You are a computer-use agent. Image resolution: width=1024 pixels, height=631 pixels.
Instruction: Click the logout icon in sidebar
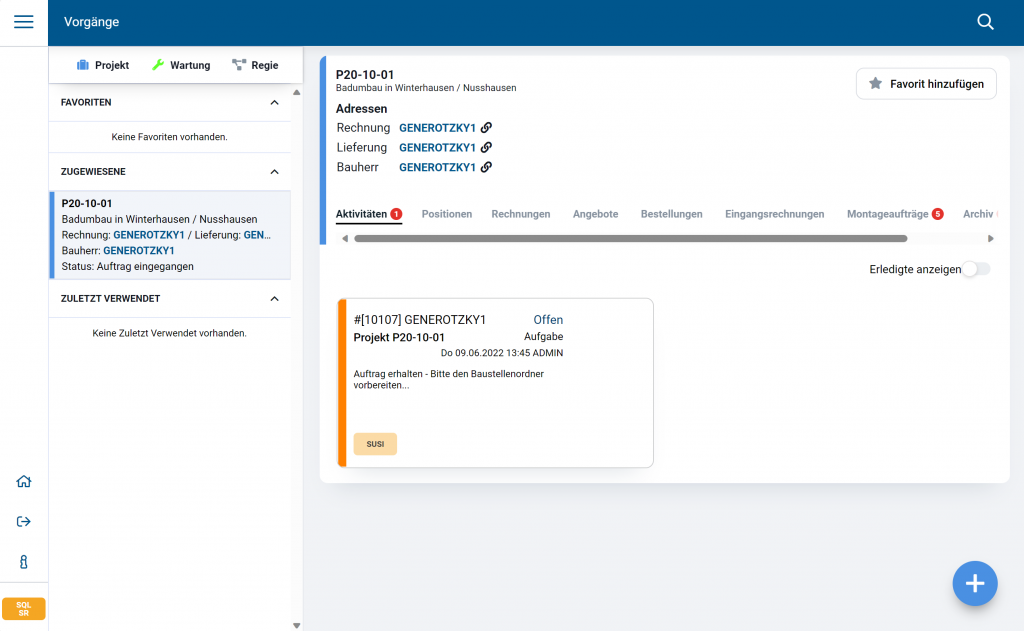(x=24, y=521)
